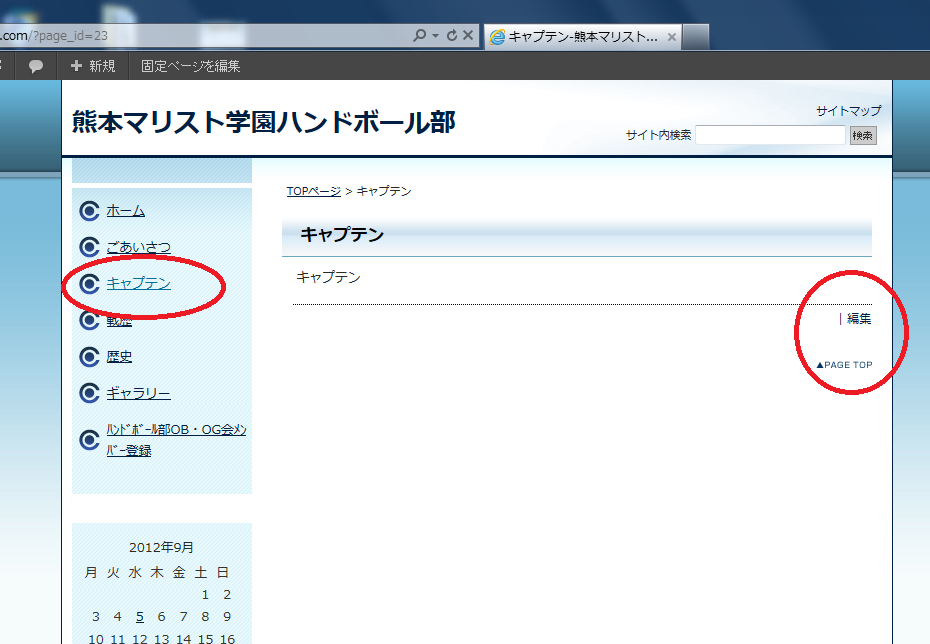The height and width of the screenshot is (644, 930).
Task: Click the site title 熊本マリスト学園ハンドボール部
Action: [264, 122]
